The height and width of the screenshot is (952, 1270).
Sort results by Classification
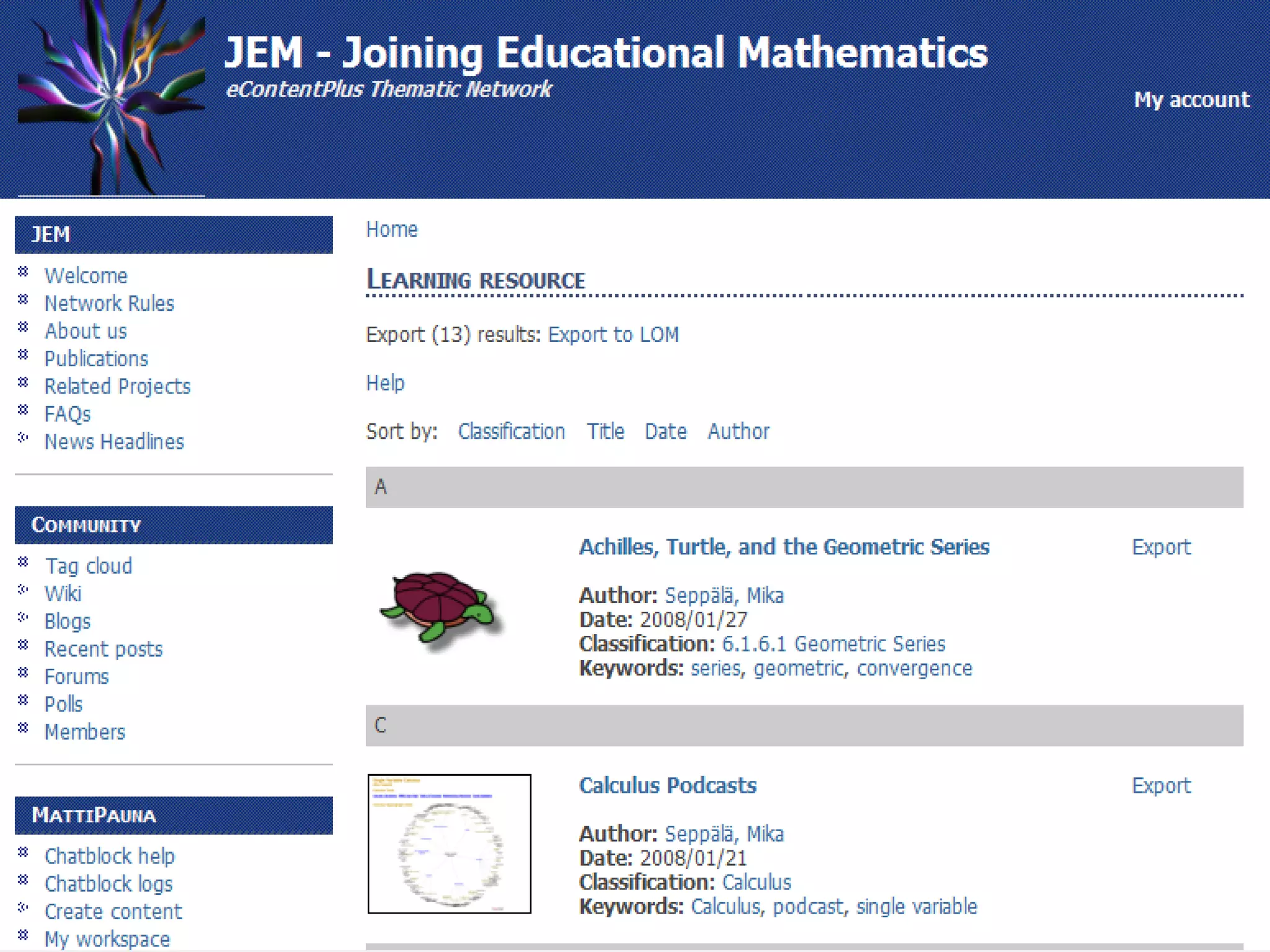[x=512, y=431]
